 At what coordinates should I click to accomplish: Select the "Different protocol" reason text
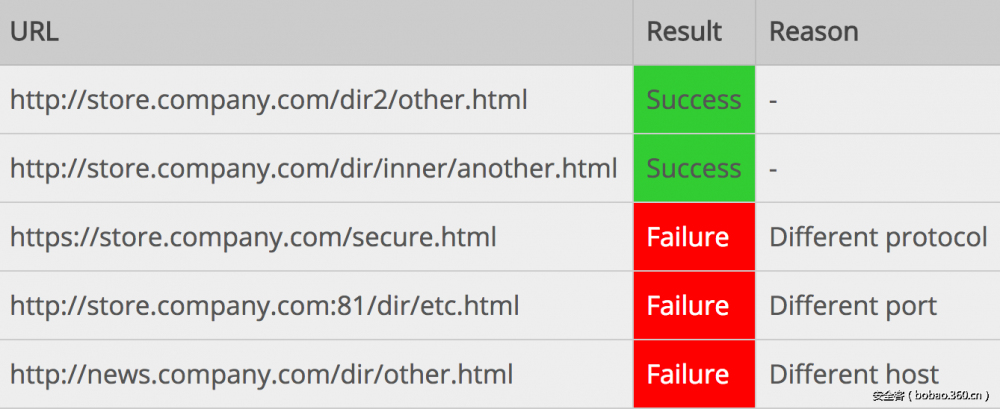point(878,237)
